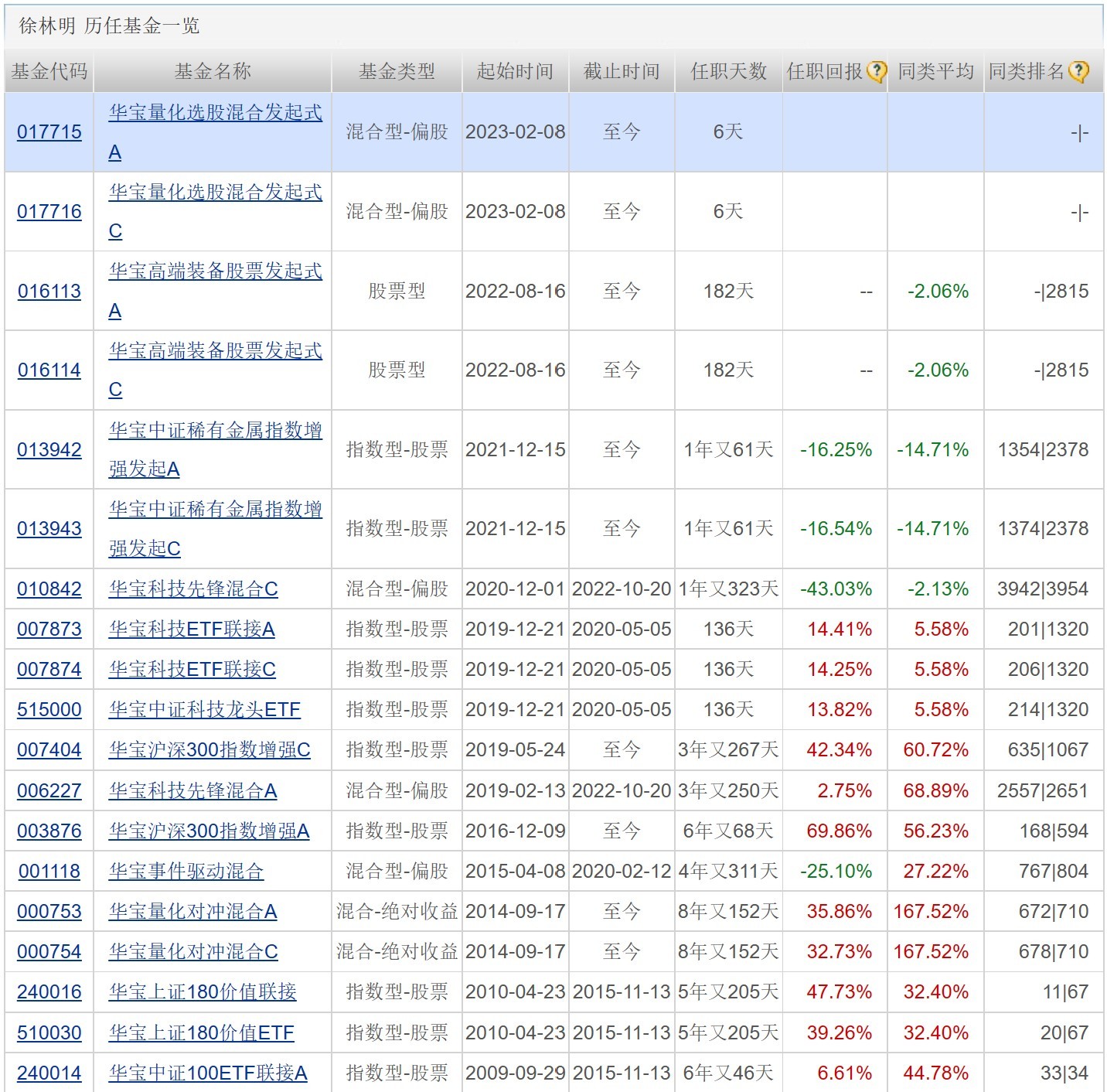This screenshot has width=1107, height=1092.
Task: Click the tenure cell 4年又311天
Action: point(728,872)
